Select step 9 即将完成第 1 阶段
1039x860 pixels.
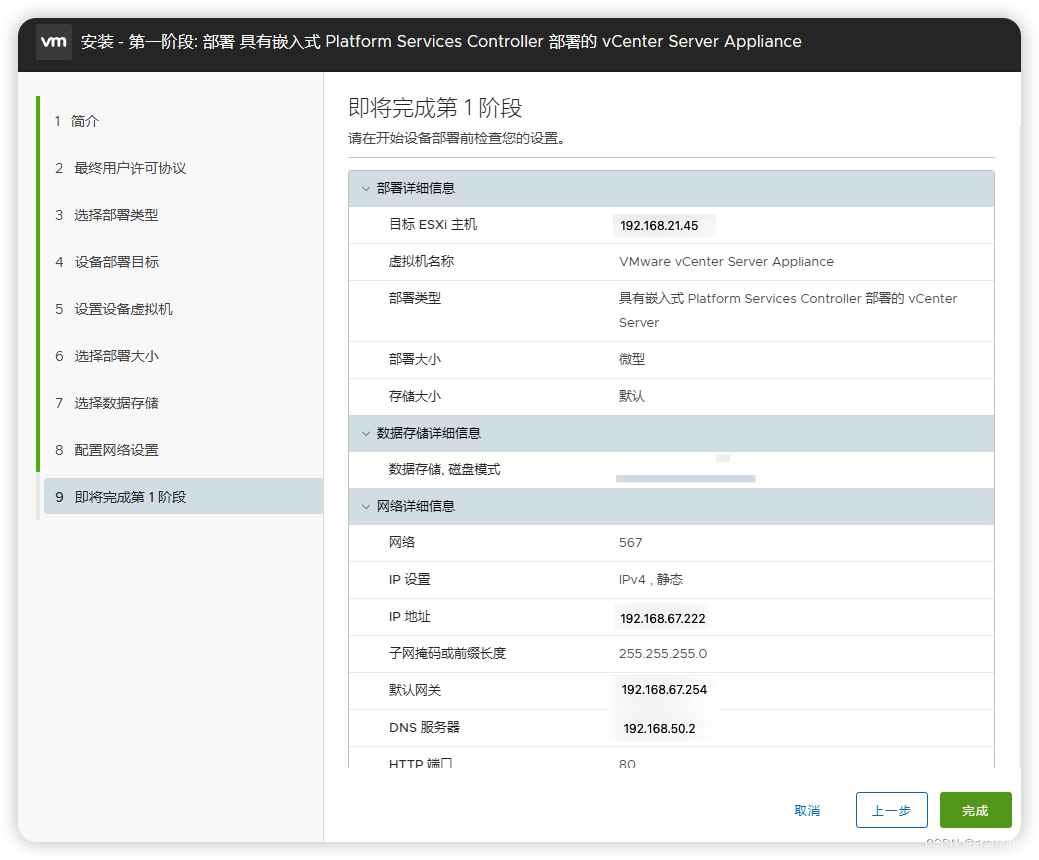[x=184, y=497]
